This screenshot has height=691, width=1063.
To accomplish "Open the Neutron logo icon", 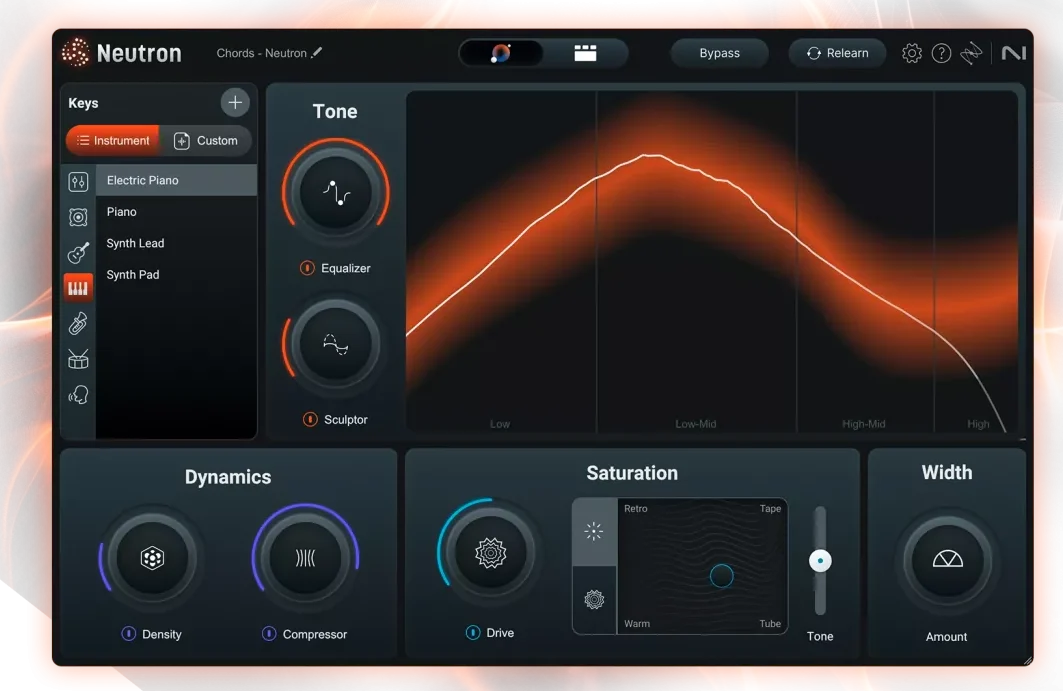I will point(75,52).
